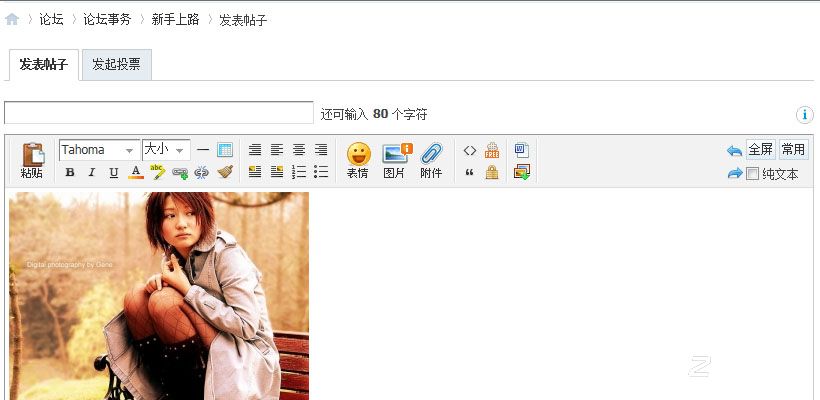This screenshot has width=820, height=400.
Task: Open the 新手上路 breadcrumb link
Action: [x=175, y=20]
